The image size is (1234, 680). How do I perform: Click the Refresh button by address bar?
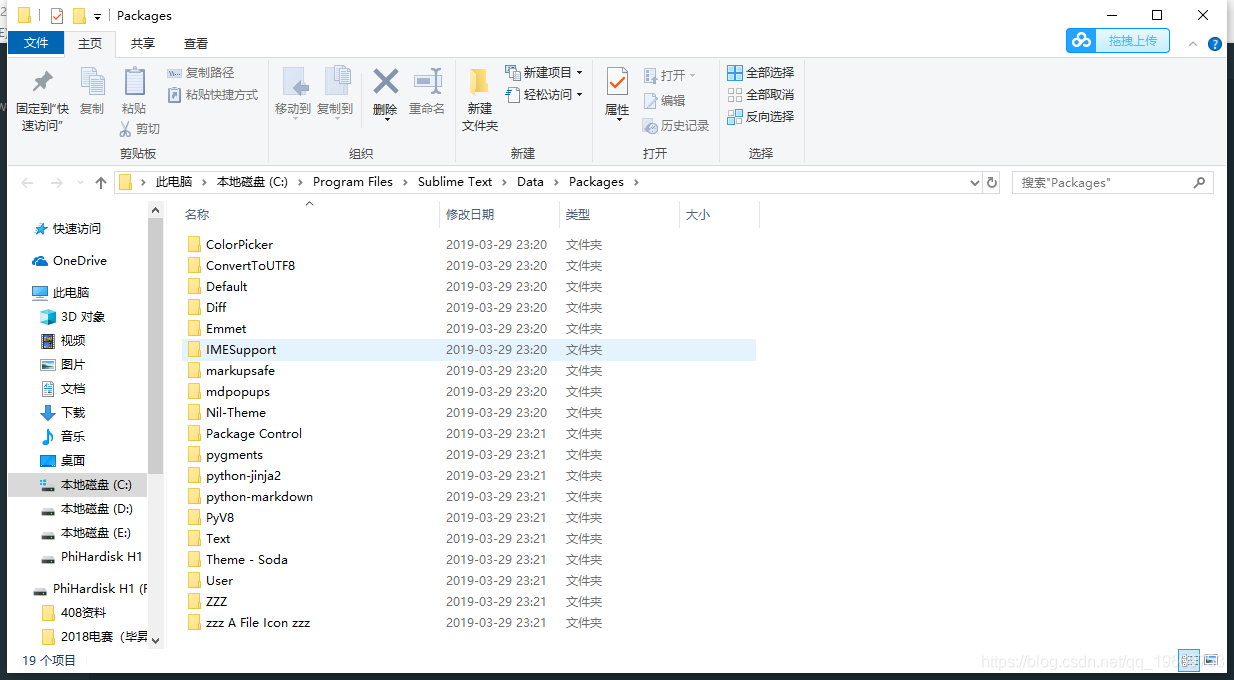pos(992,183)
